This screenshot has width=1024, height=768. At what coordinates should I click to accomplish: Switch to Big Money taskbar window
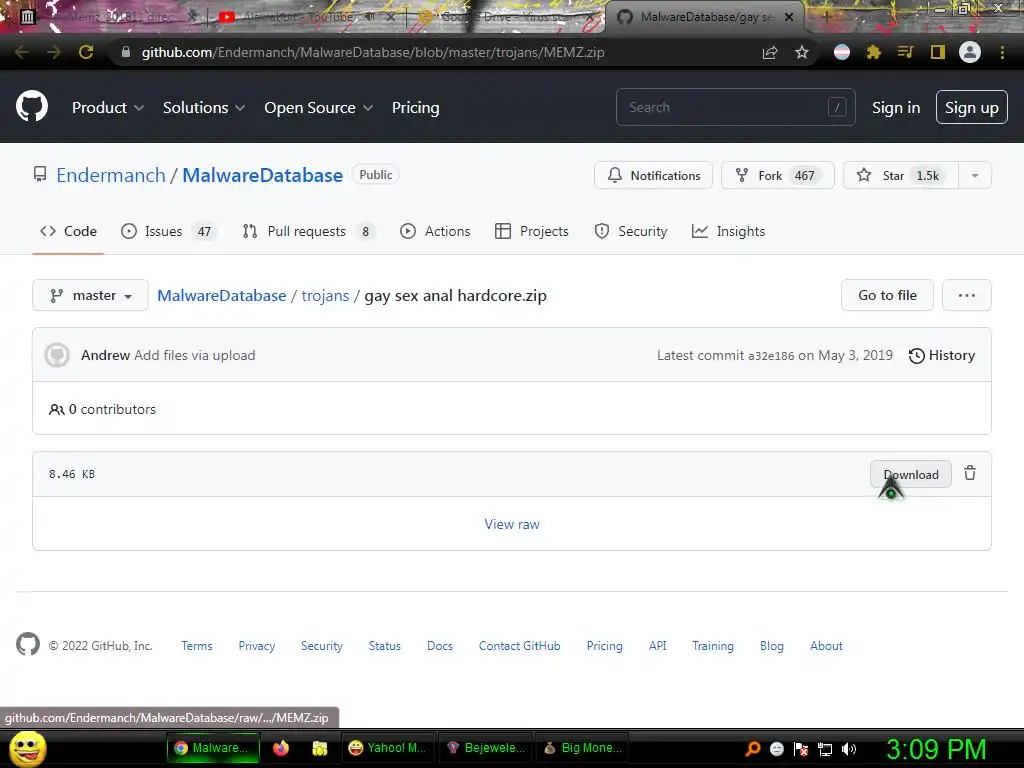pyautogui.click(x=581, y=748)
